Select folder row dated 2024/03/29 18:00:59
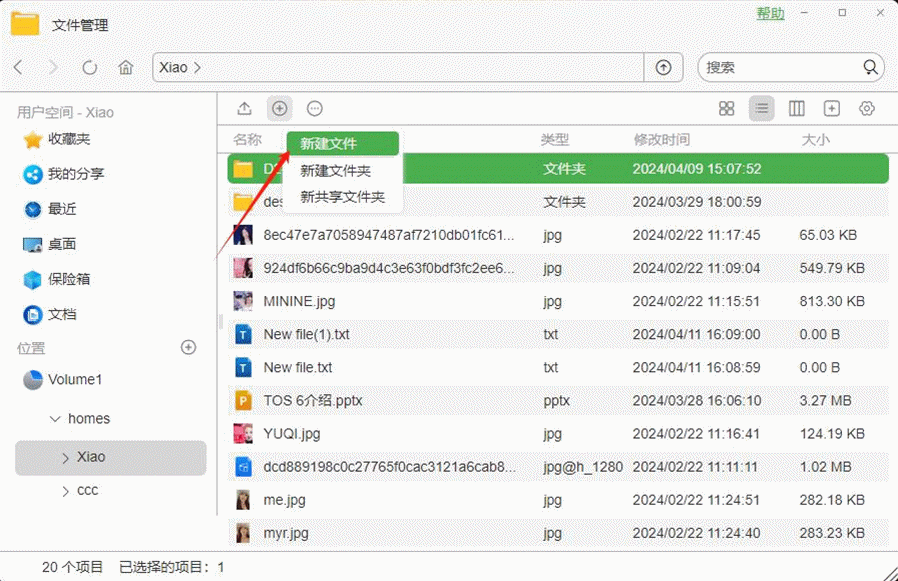The width and height of the screenshot is (898, 581). coord(558,202)
